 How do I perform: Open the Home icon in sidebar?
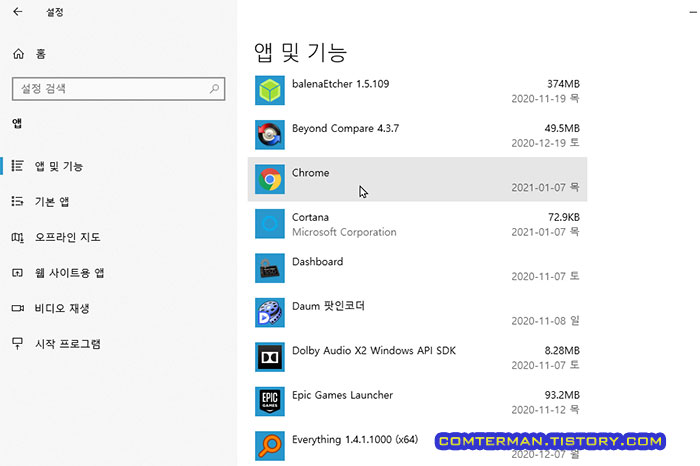tap(18, 54)
